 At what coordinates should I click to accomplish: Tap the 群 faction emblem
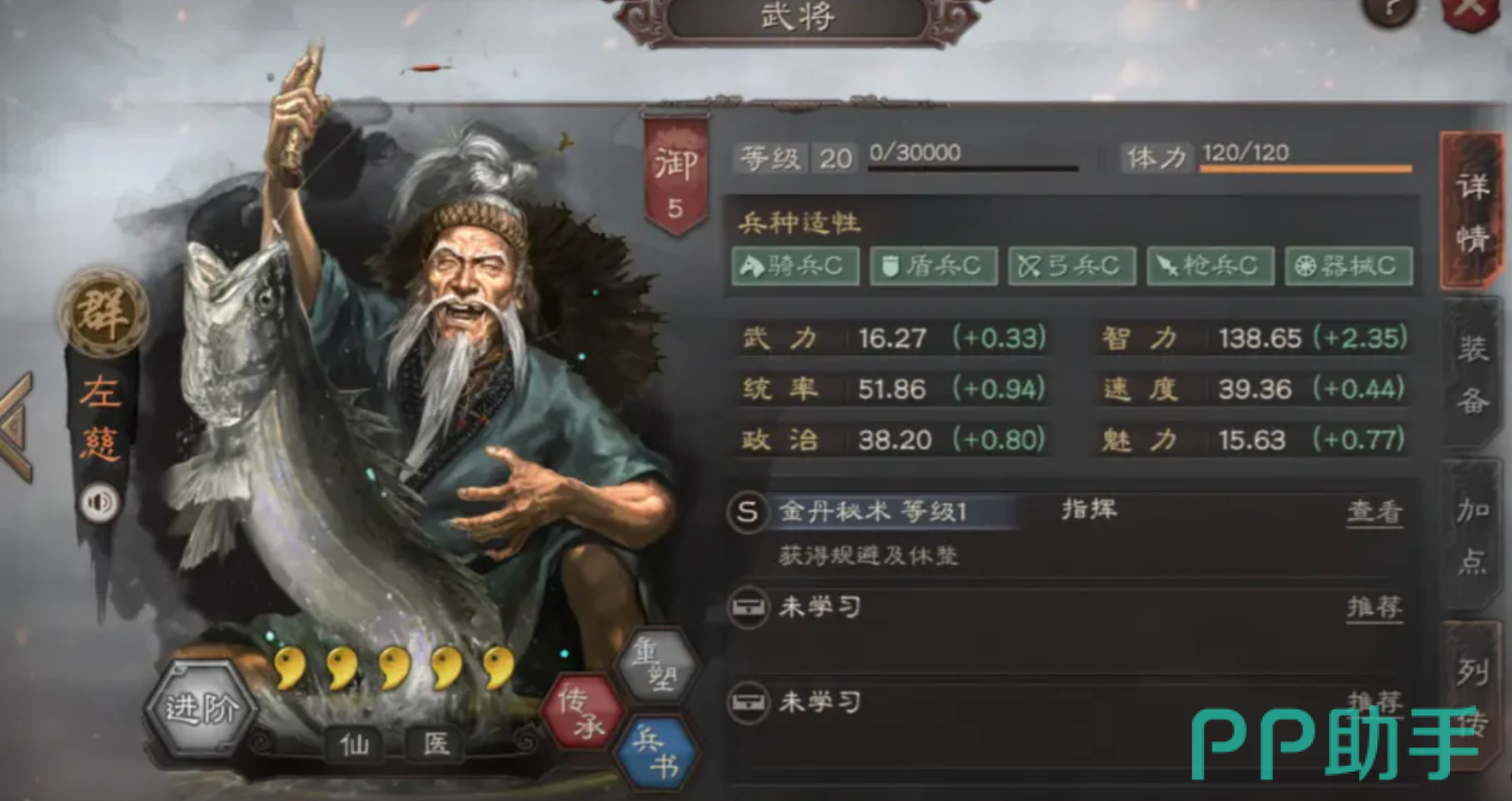point(104,312)
